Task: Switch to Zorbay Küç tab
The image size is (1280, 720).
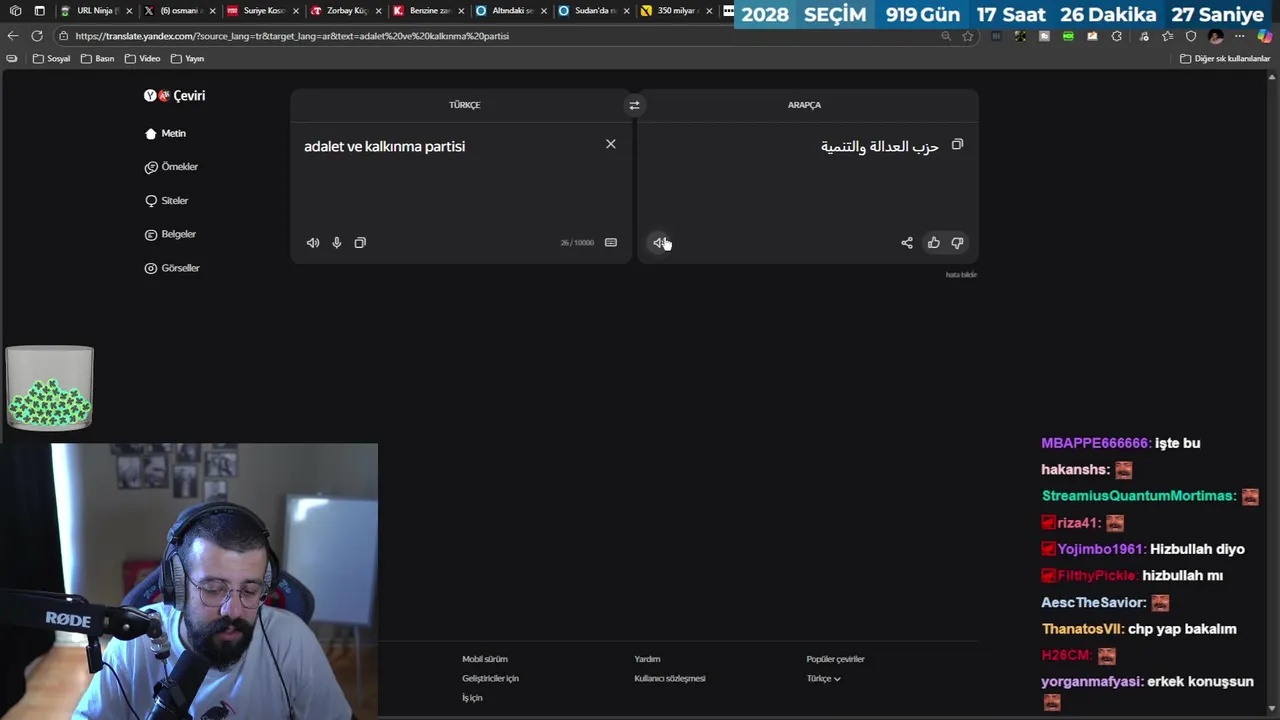Action: tap(345, 11)
